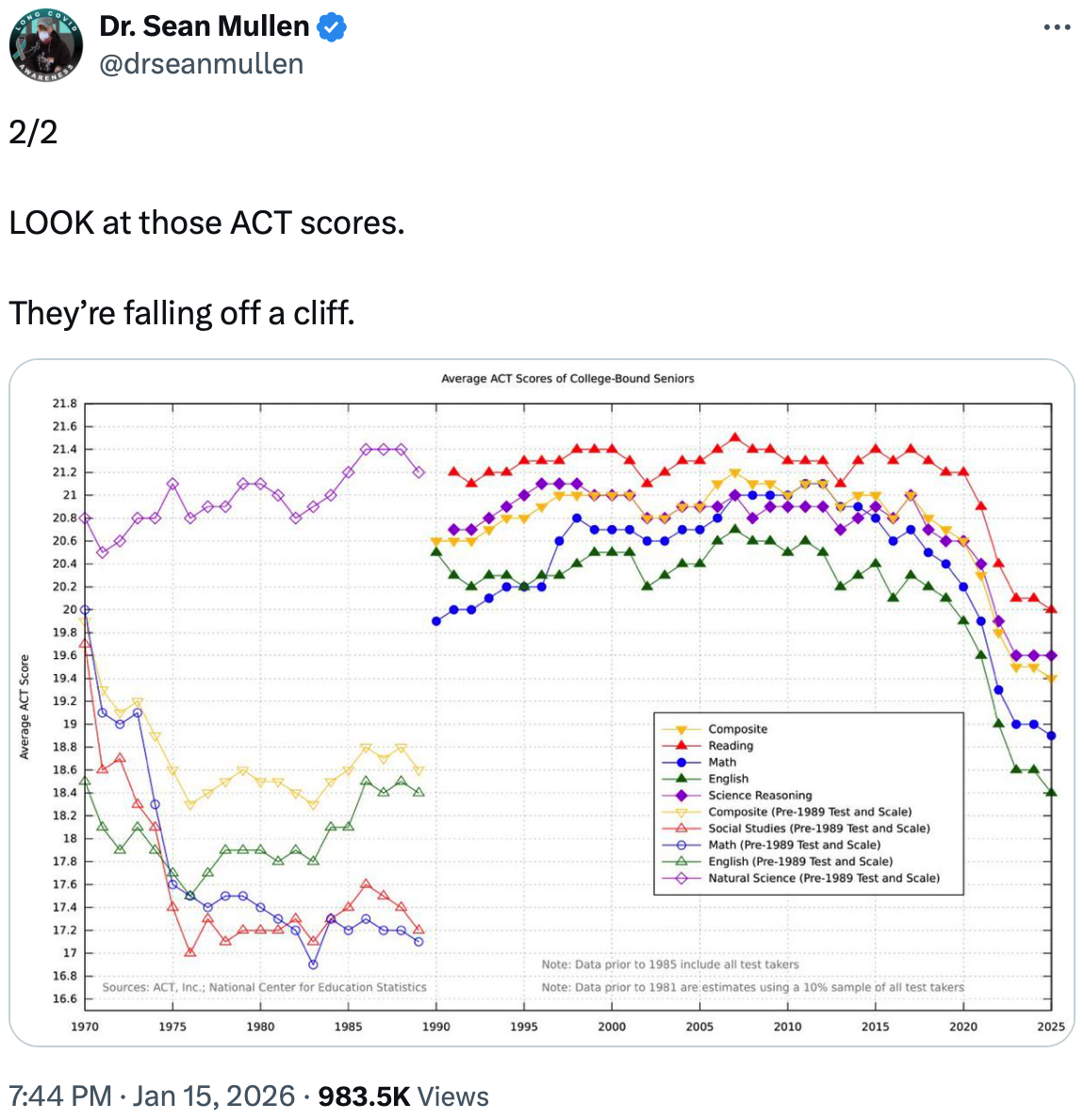The width and height of the screenshot is (1084, 1120).
Task: Click the "2/2" thread indicator text
Action: point(33,132)
